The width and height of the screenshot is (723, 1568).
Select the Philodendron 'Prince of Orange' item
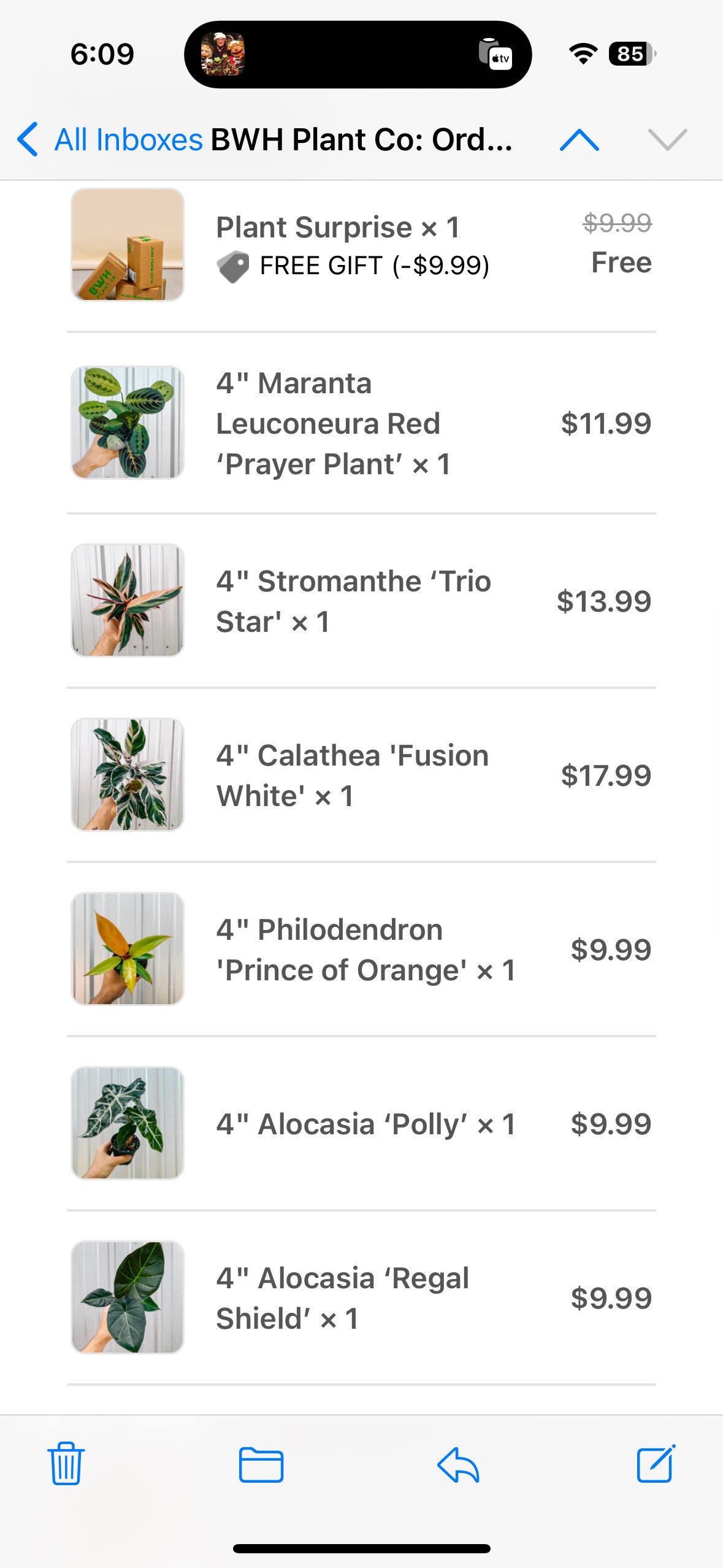pyautogui.click(x=365, y=950)
